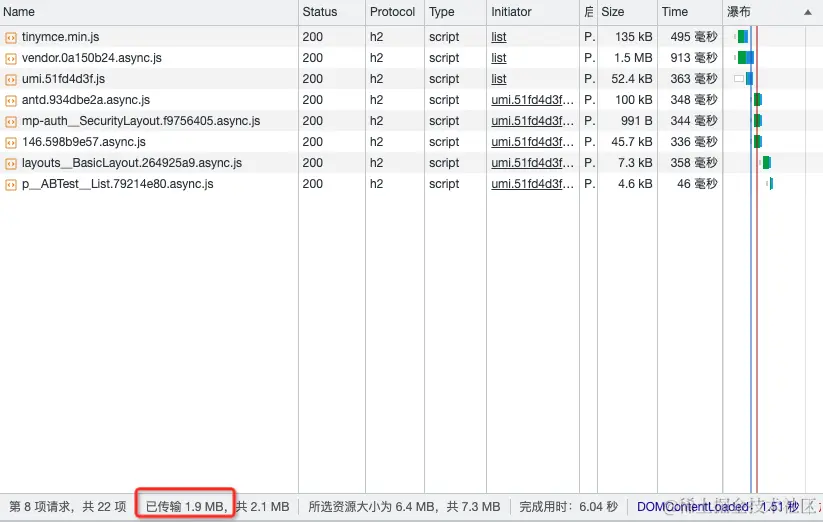Open umi.51fd4d3f initiator link in layouts__BasicLayout row
Screen dimensions: 823x522
click(532, 163)
